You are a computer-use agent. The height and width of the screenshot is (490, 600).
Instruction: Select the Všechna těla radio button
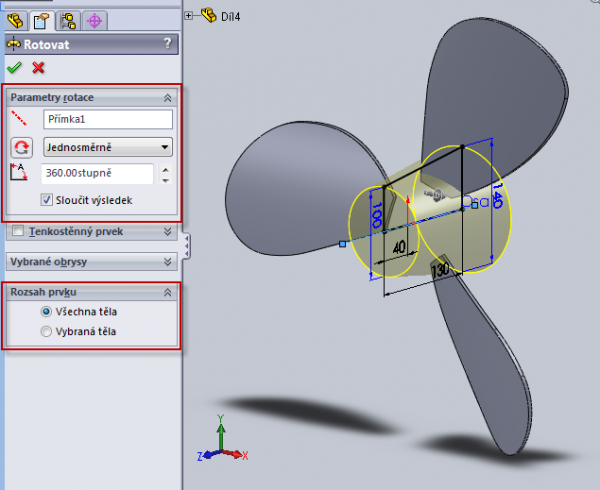pyautogui.click(x=46, y=312)
